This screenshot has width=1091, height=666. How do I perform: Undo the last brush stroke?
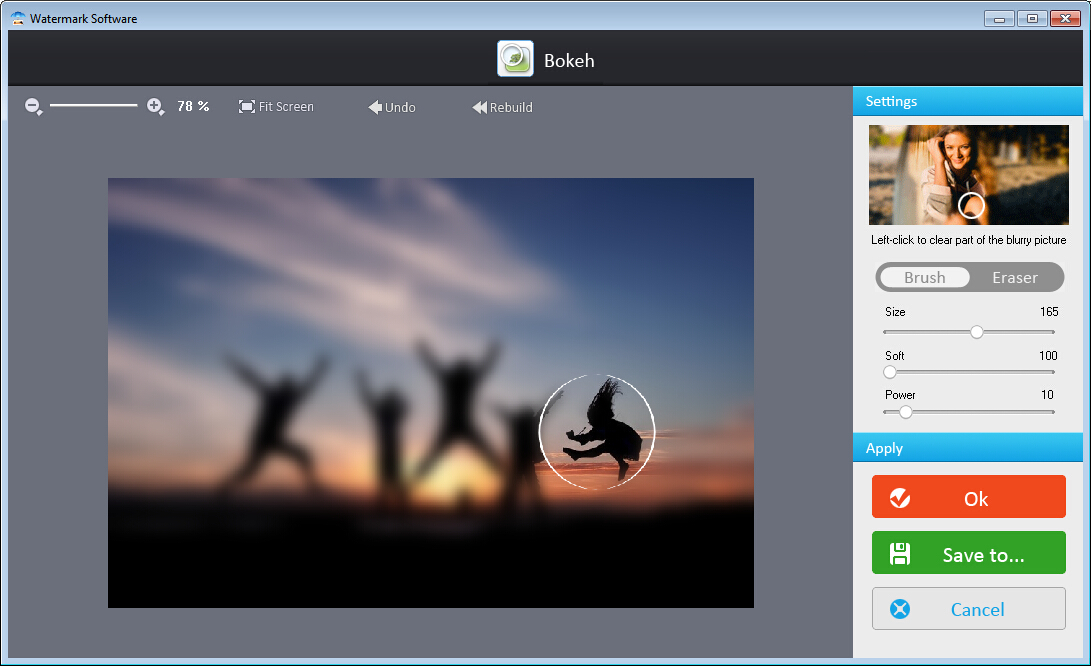tap(392, 107)
